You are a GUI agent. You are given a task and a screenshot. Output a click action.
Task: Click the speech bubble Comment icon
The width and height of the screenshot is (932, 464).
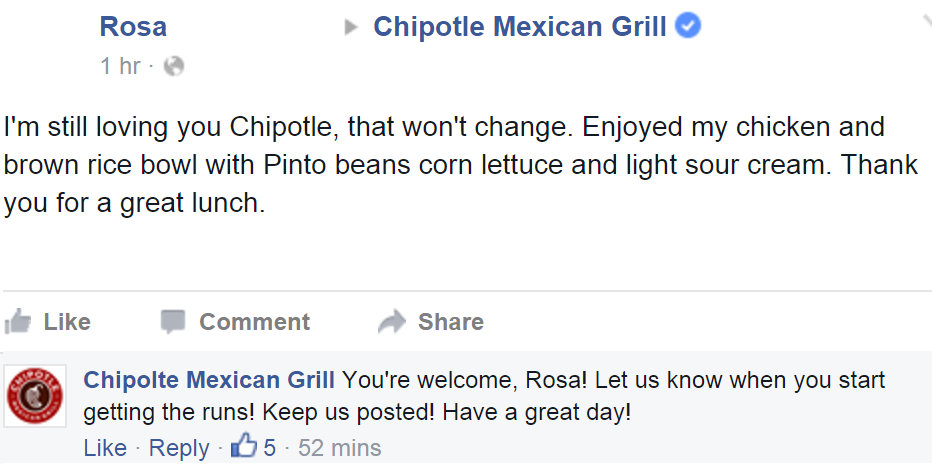coord(173,321)
